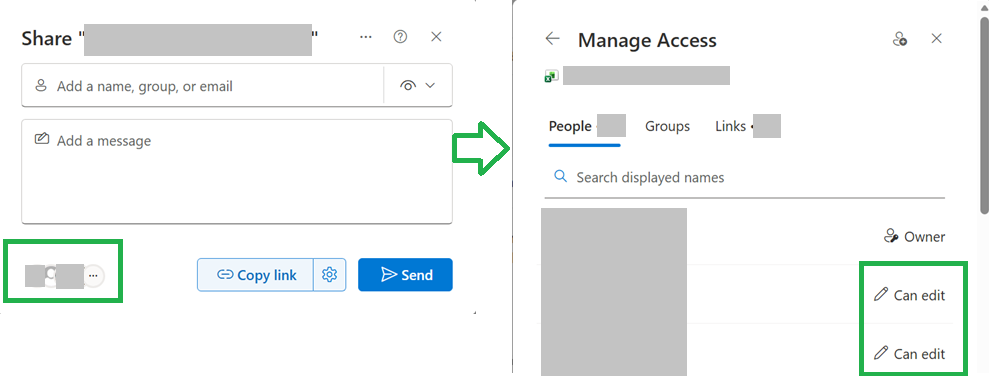Screen dimensions: 989x376
Task: Click the shared-with avatar in Share dialog
Action: click(x=50, y=276)
